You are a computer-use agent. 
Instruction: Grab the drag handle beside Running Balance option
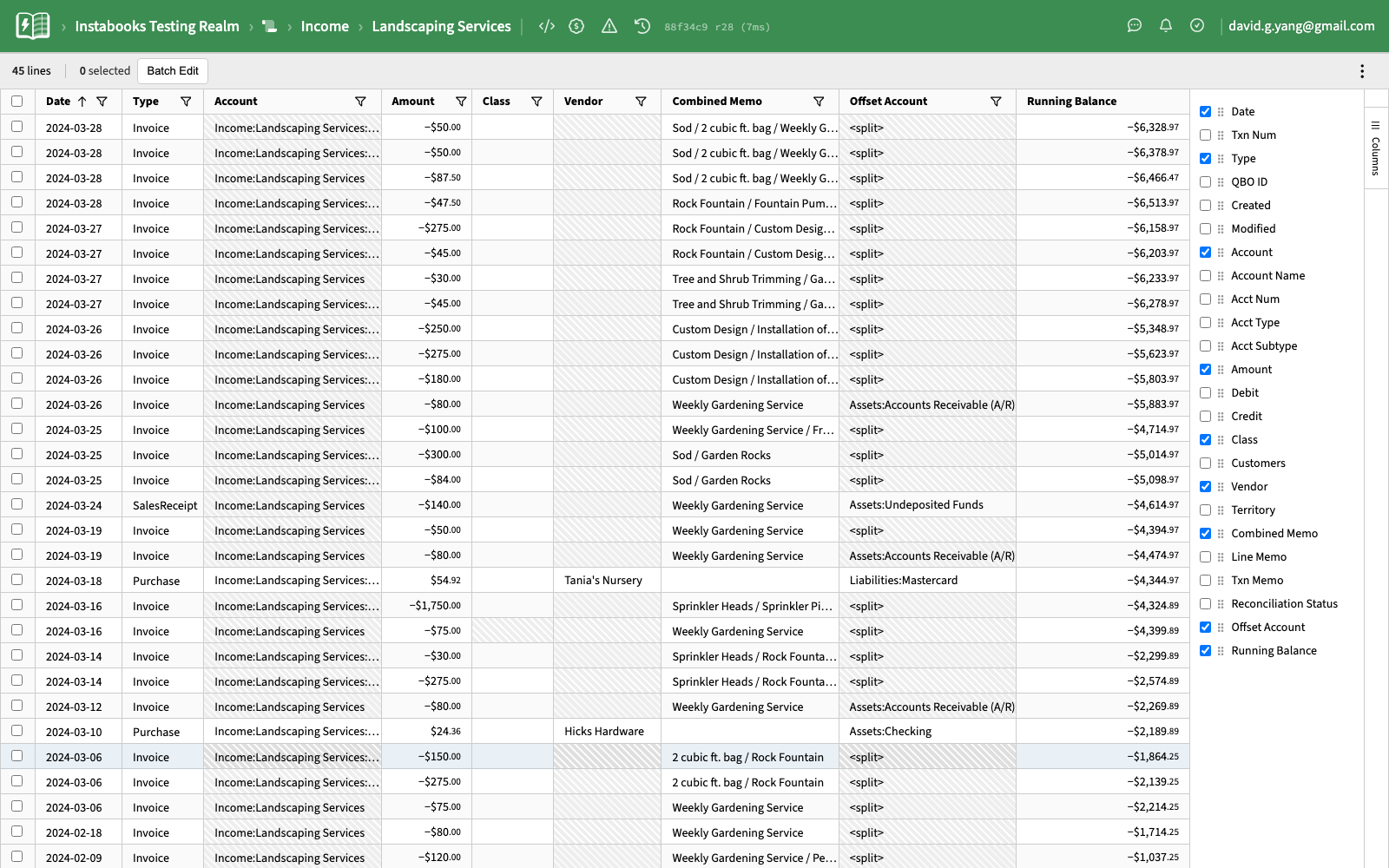(x=1221, y=651)
